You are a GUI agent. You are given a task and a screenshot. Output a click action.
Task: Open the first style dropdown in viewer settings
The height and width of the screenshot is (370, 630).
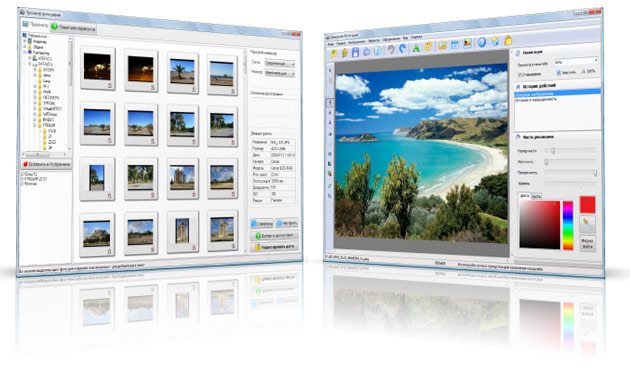[x=280, y=63]
